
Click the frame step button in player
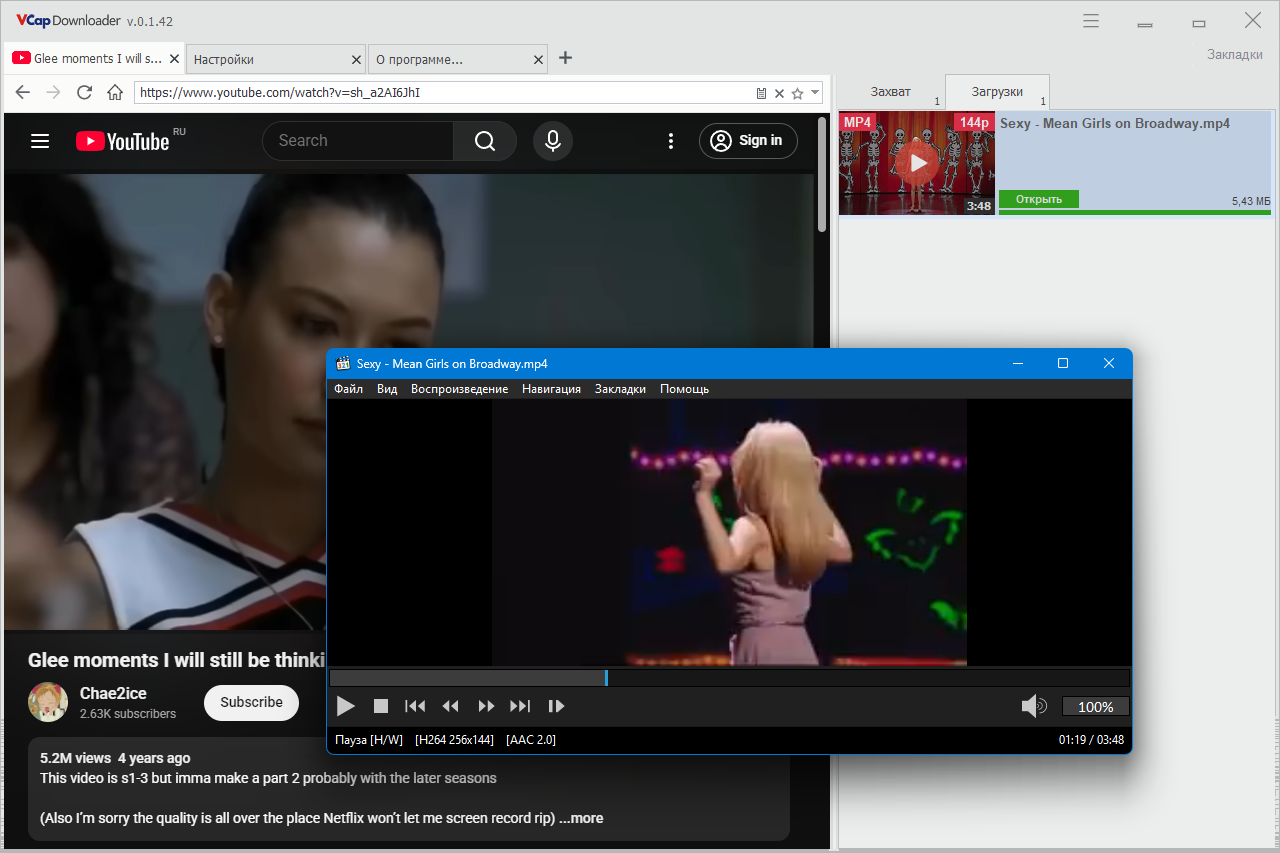[x=557, y=706]
